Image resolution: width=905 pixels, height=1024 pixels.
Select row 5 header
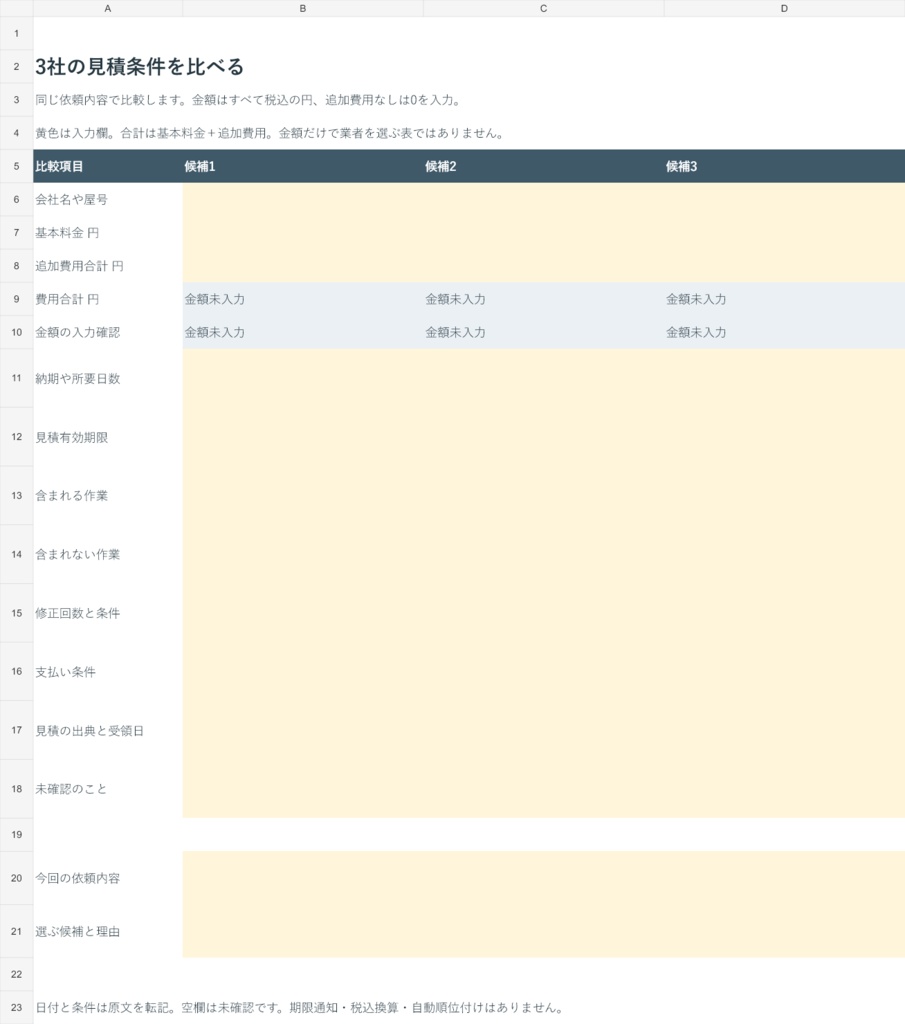pos(16,166)
